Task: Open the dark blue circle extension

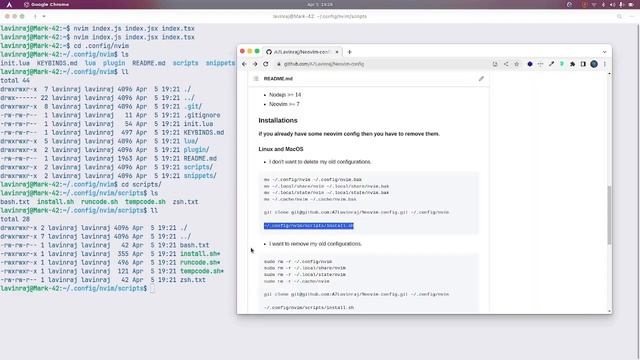Action: click(530, 64)
